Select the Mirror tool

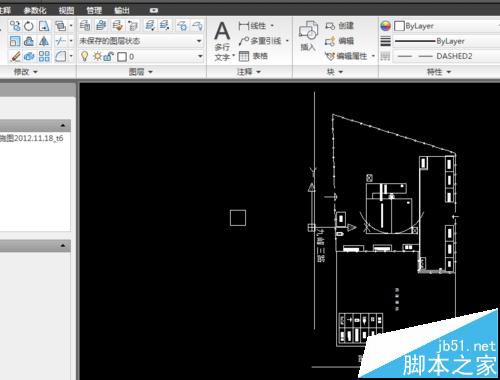pyautogui.click(x=44, y=41)
